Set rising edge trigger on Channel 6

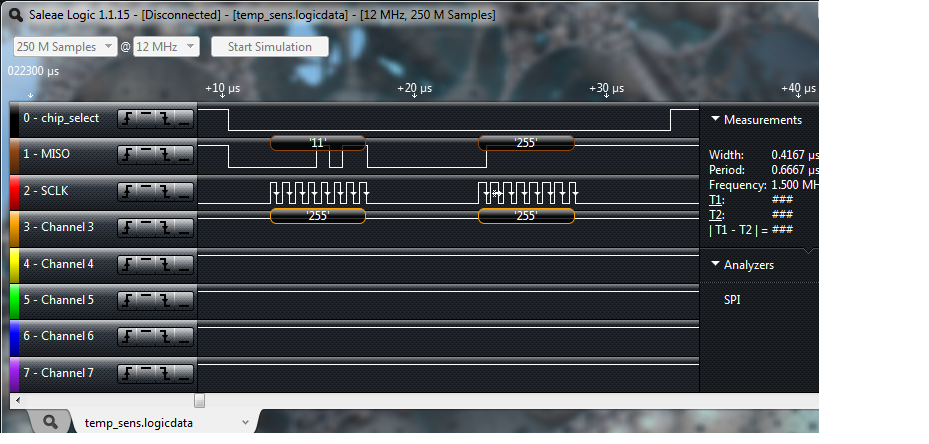[x=127, y=337]
